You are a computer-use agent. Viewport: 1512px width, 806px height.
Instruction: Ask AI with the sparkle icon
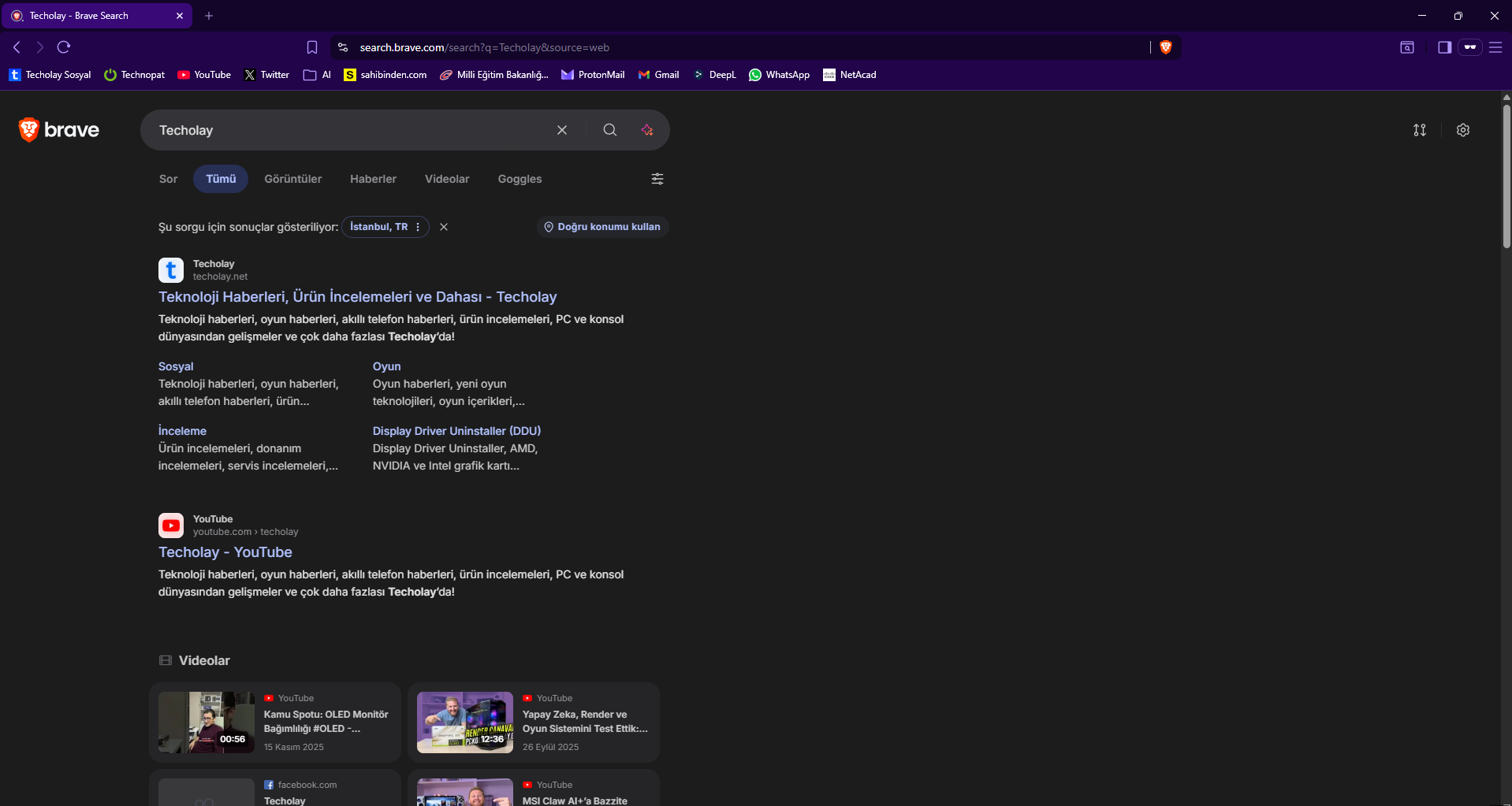click(647, 130)
